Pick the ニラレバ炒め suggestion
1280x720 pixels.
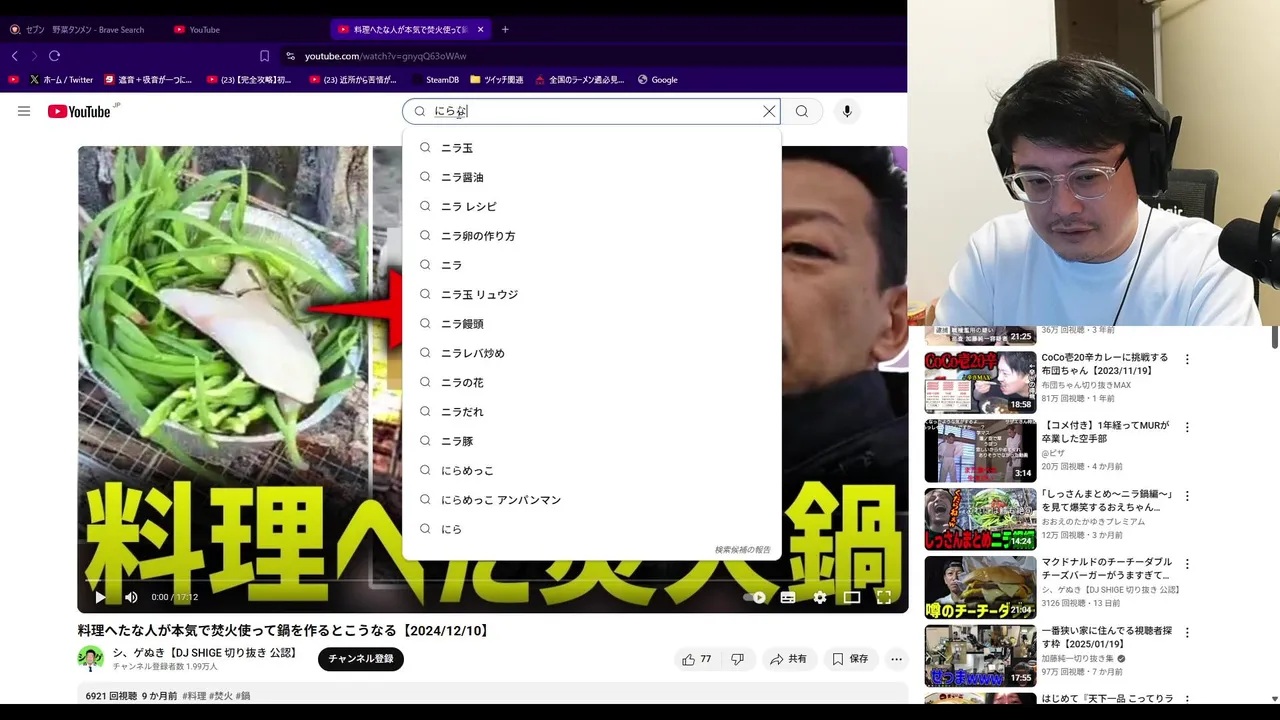coord(591,353)
